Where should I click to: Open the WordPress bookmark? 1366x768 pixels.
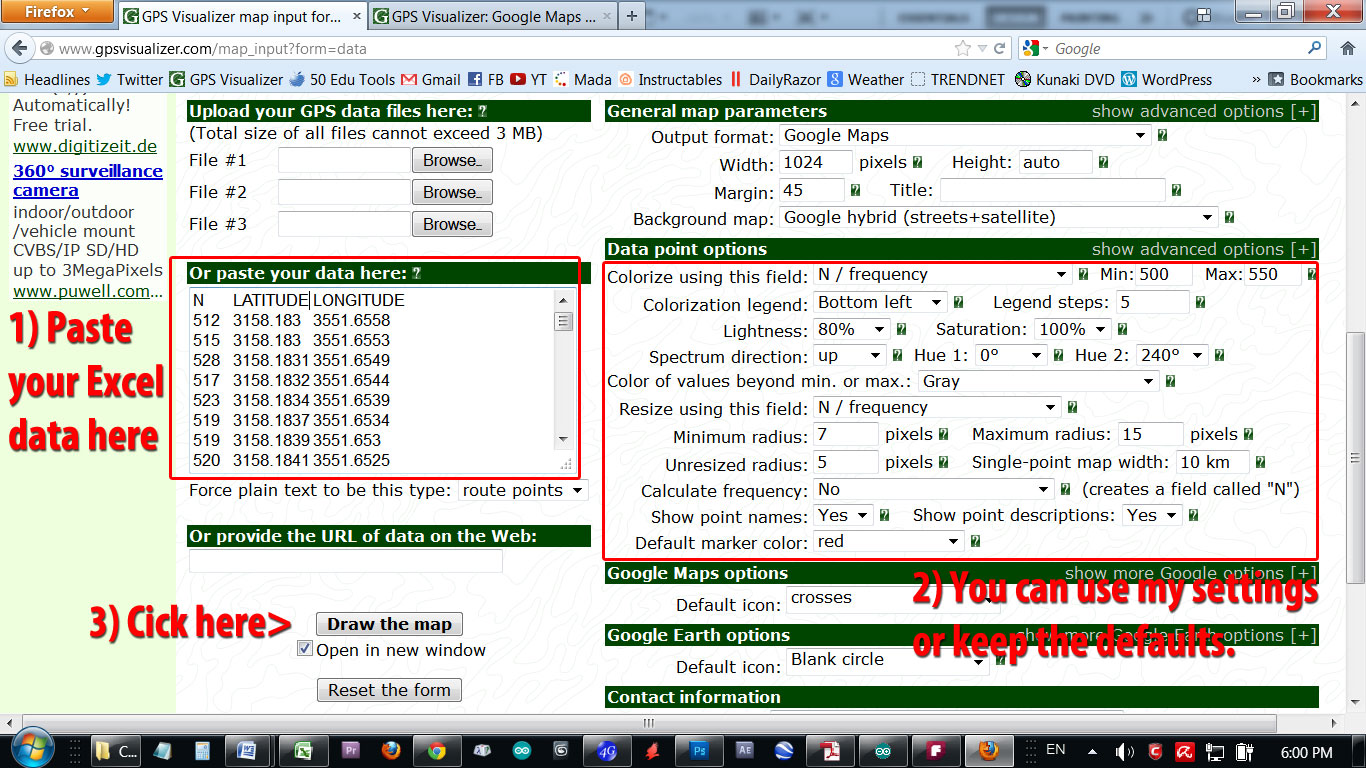point(1167,79)
